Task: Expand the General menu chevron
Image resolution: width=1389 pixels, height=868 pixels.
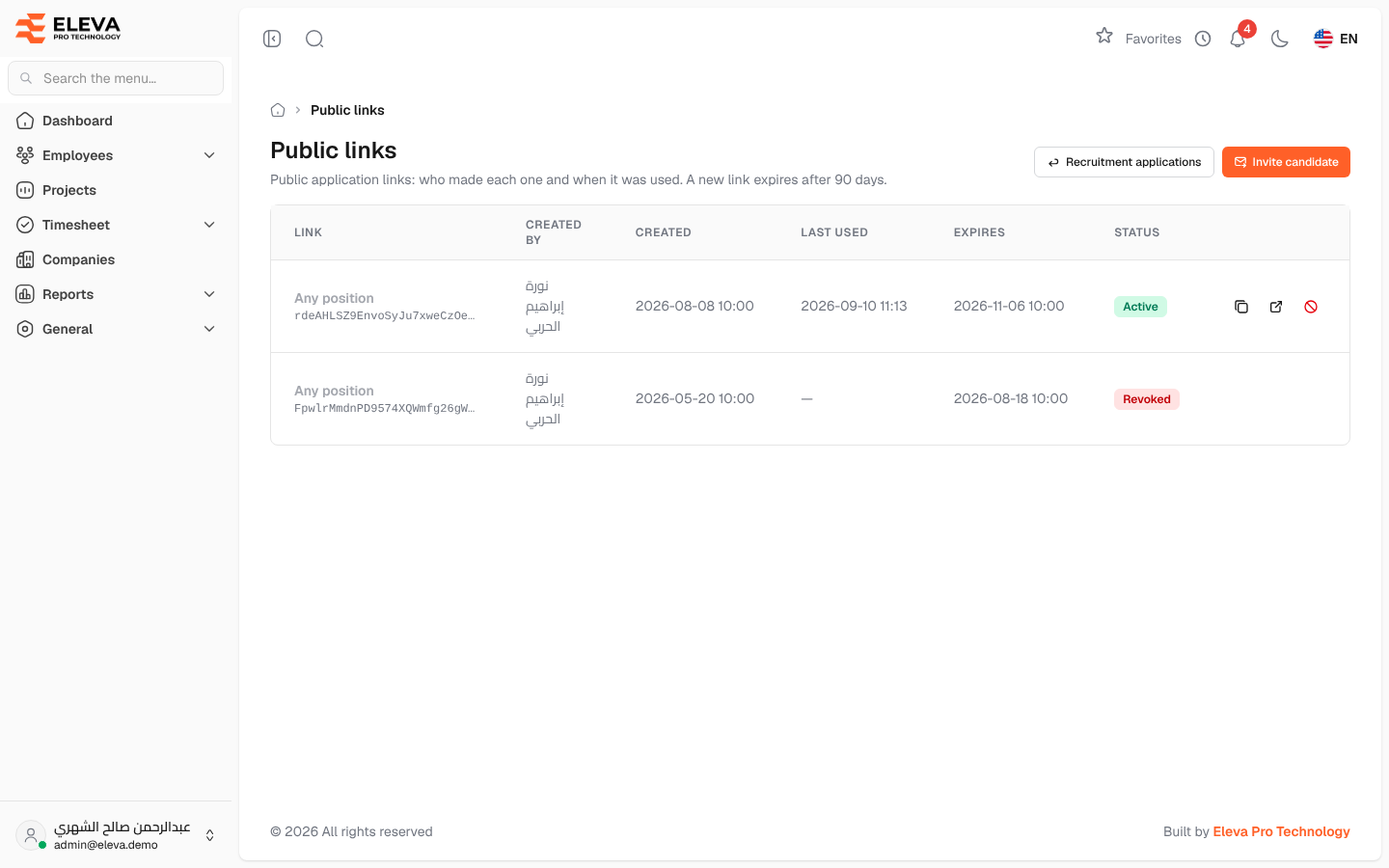Action: (209, 329)
